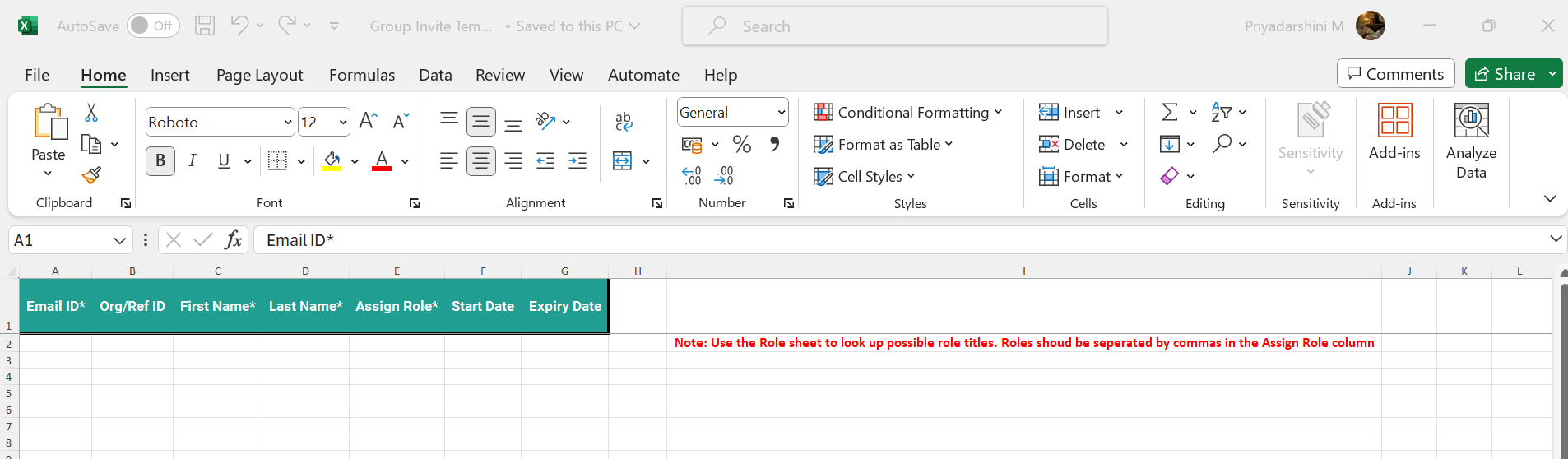Click the AutoSum sigma icon

[x=1169, y=112]
